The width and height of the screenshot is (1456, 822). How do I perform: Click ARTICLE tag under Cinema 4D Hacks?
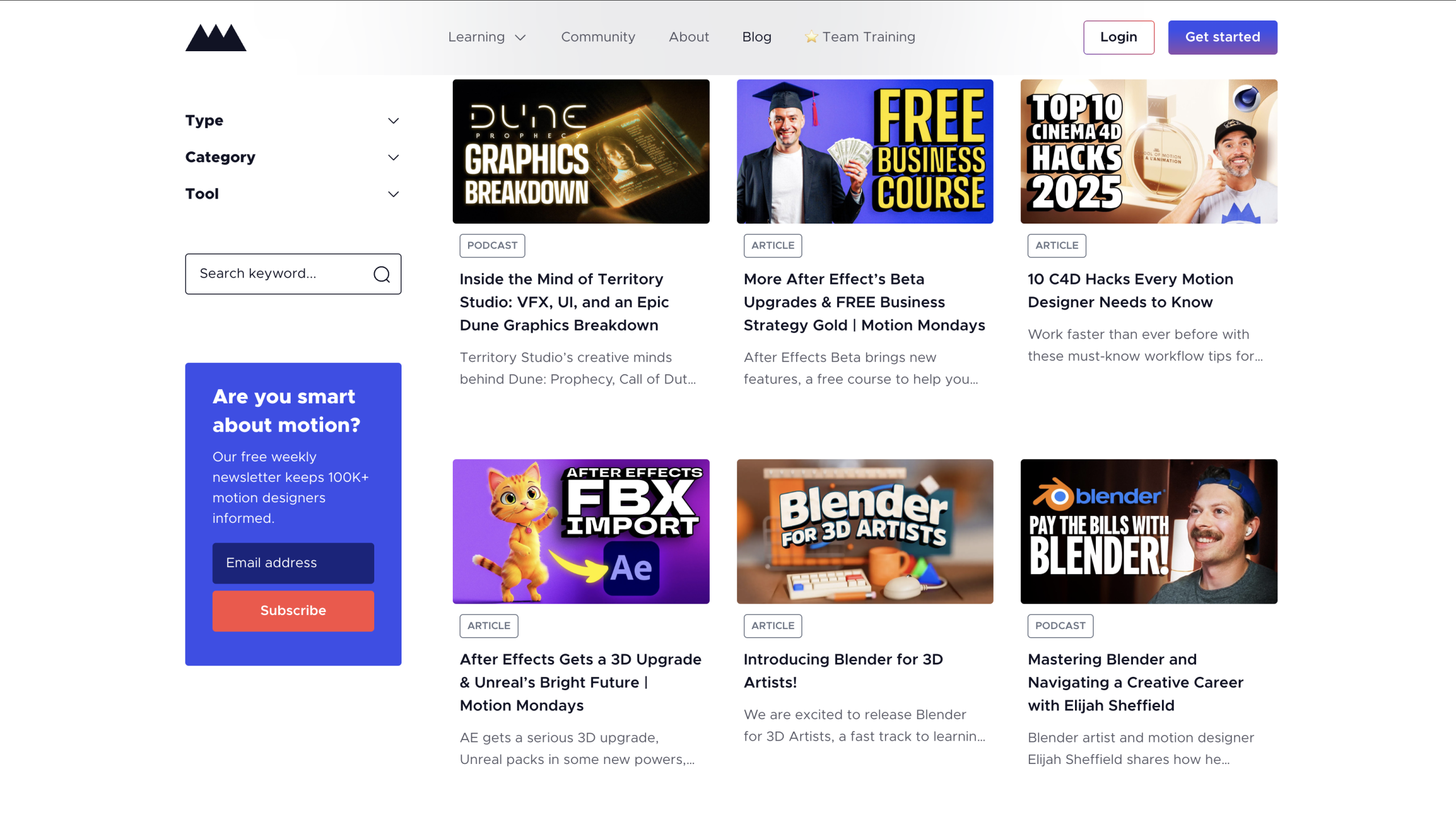[1056, 246]
